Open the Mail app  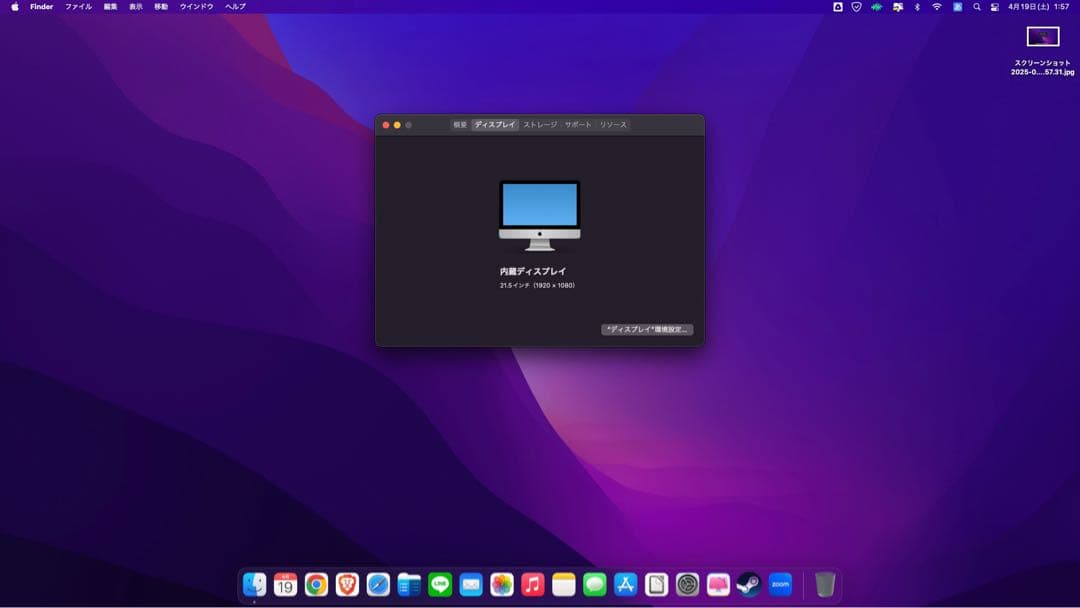(x=472, y=583)
